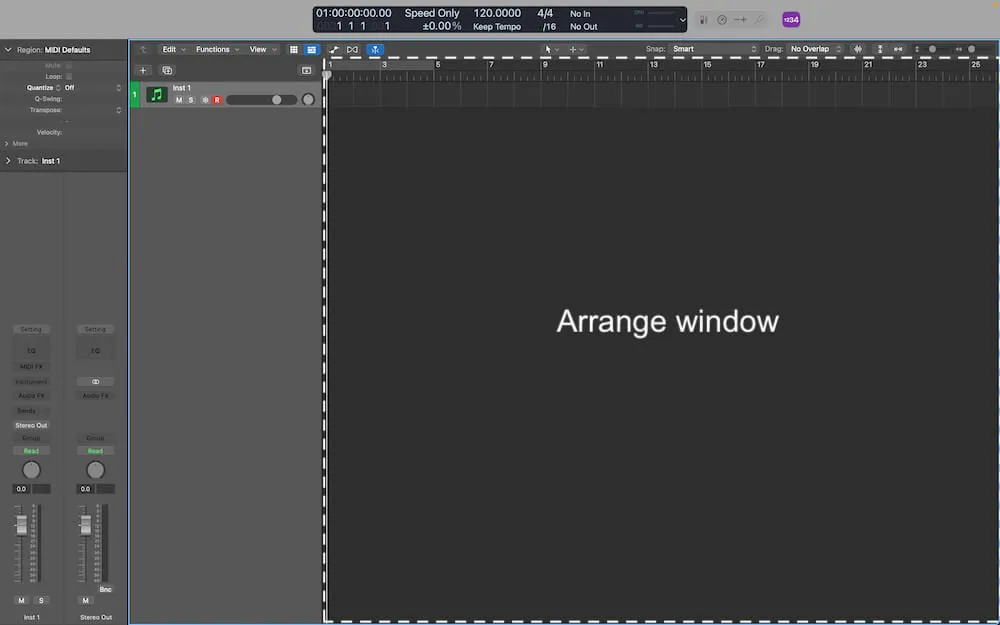
Task: Open the blue Editors window icon
Action: 311,48
